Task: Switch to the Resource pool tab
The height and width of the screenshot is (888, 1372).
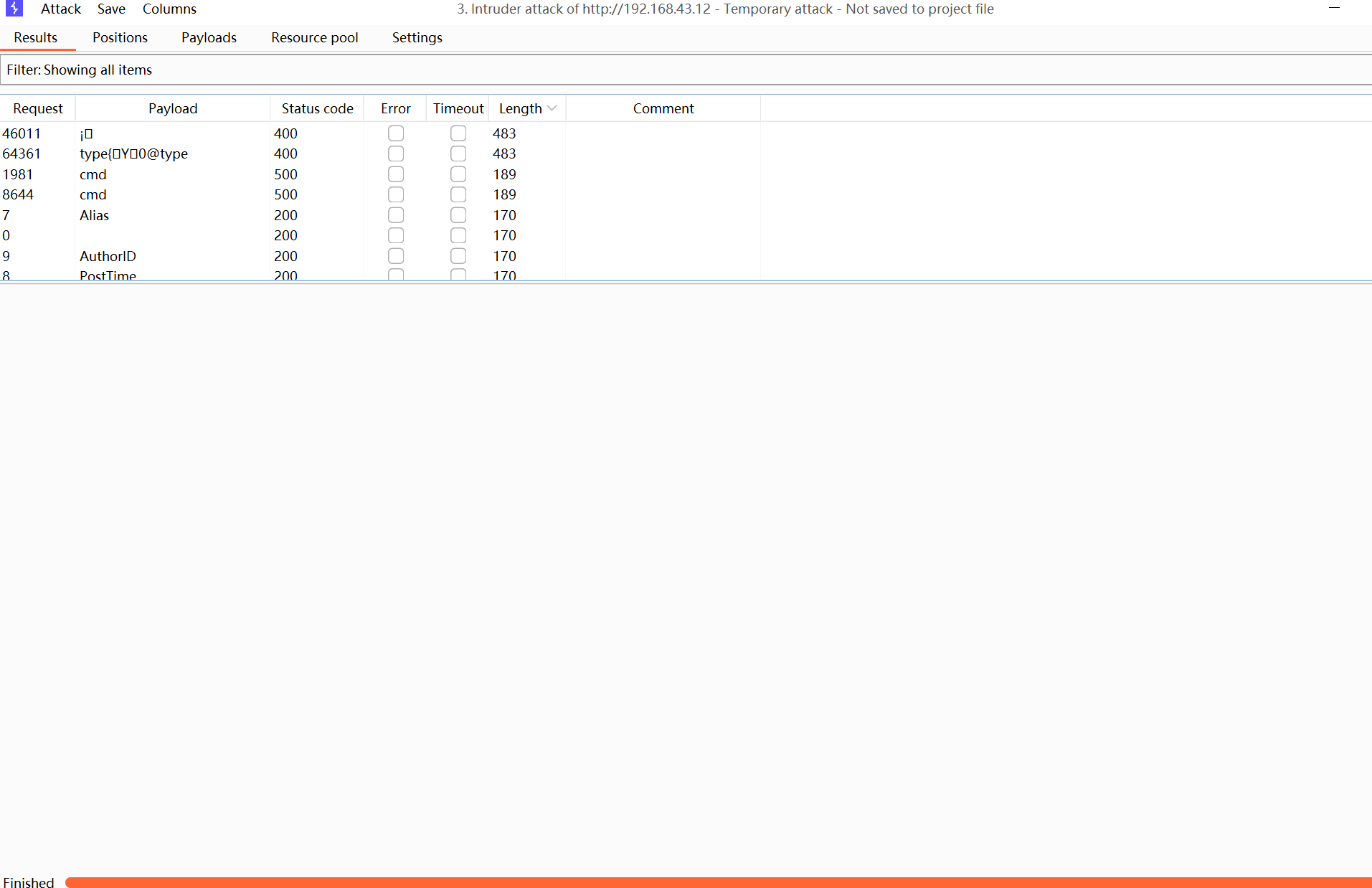Action: (x=315, y=37)
